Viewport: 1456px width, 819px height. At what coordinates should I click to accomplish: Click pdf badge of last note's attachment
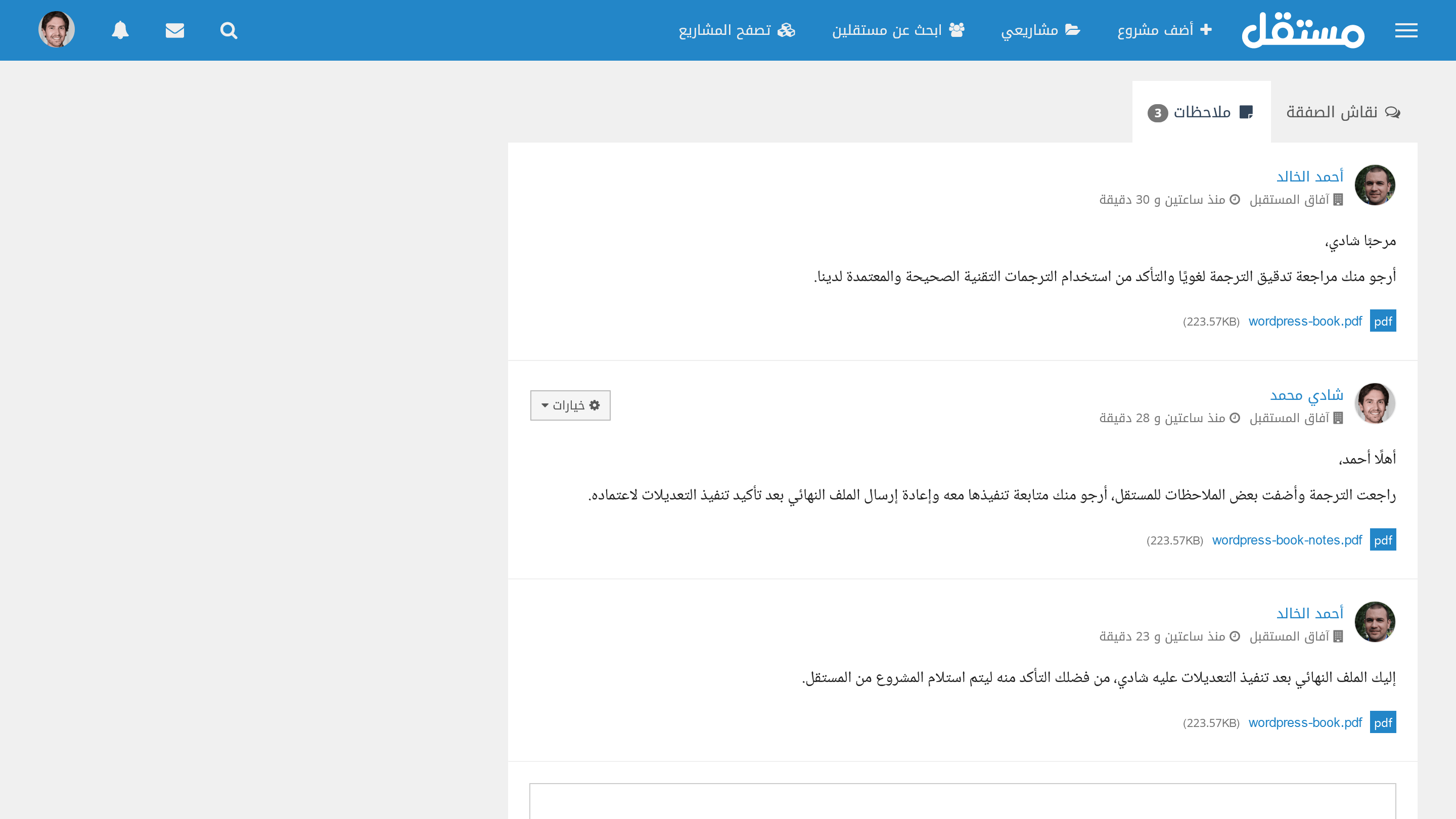1383,722
